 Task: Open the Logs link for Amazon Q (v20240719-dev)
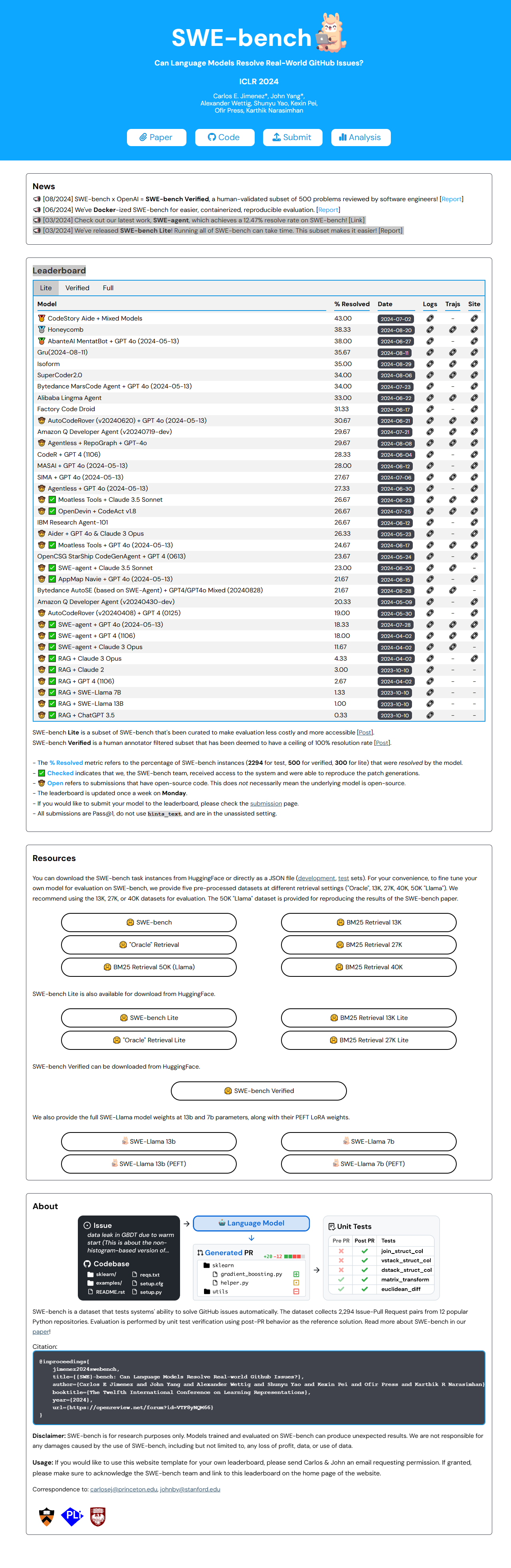430,432
